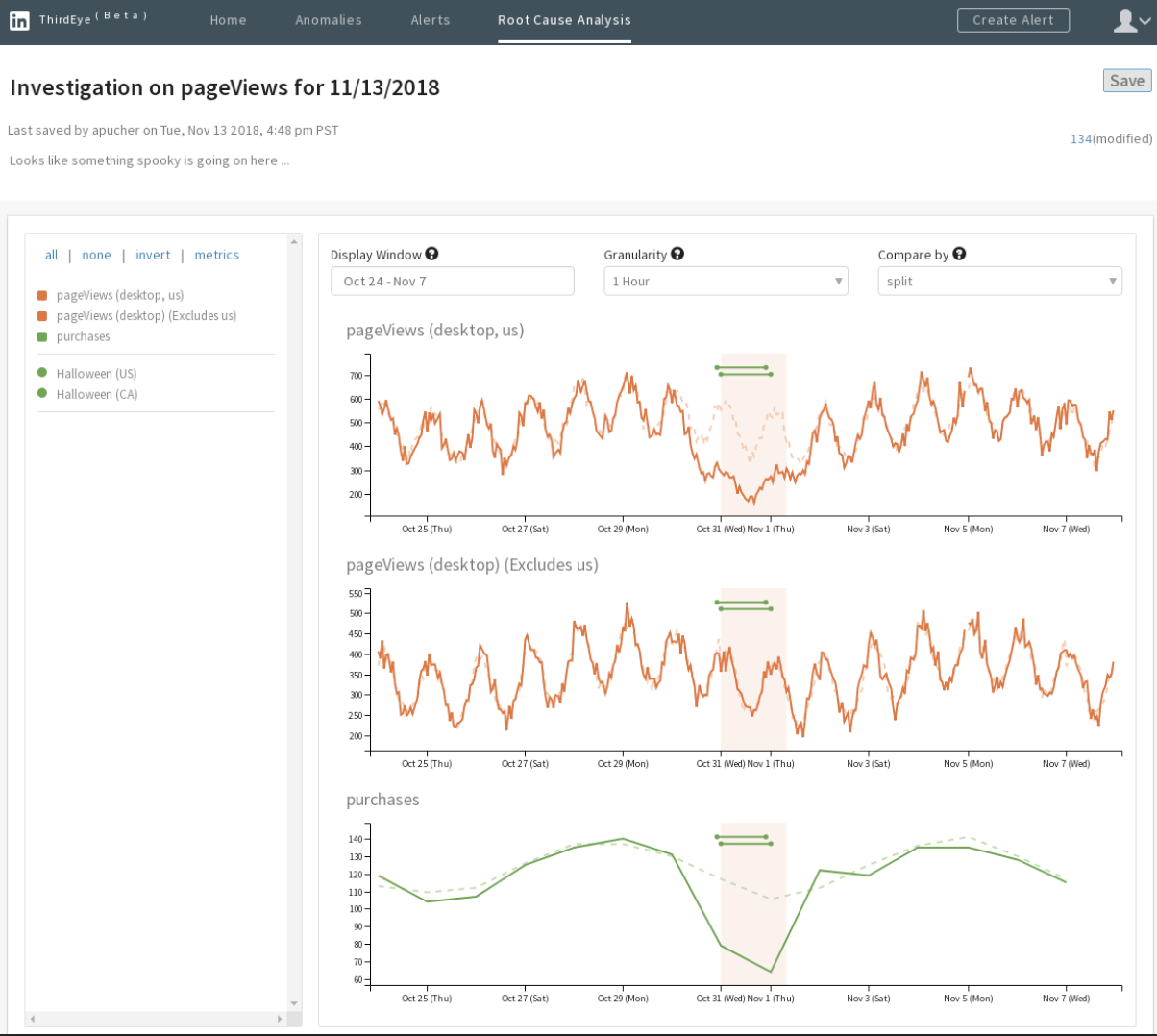This screenshot has height=1036, width=1157.
Task: Open the Compare by dropdown showing split
Action: point(999,281)
